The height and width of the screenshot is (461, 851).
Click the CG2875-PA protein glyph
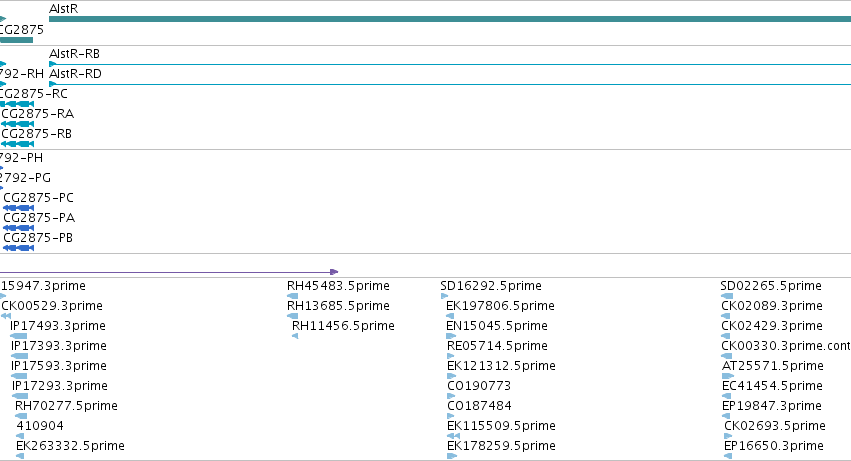pyautogui.click(x=18, y=228)
